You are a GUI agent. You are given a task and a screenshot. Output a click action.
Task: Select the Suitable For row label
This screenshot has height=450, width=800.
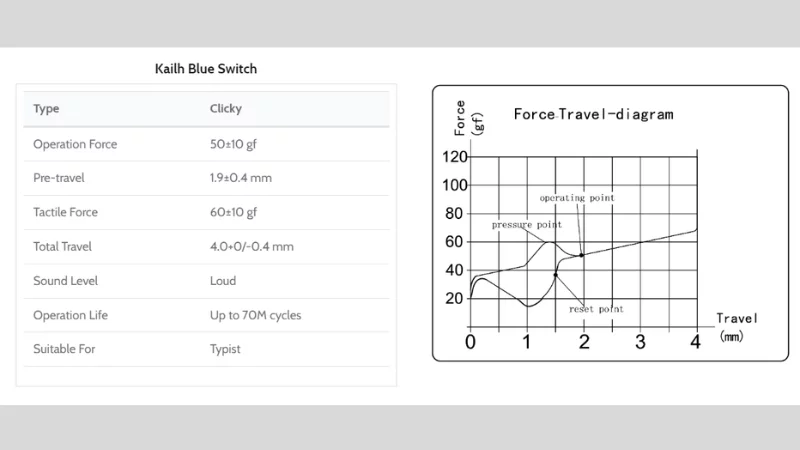(x=64, y=349)
